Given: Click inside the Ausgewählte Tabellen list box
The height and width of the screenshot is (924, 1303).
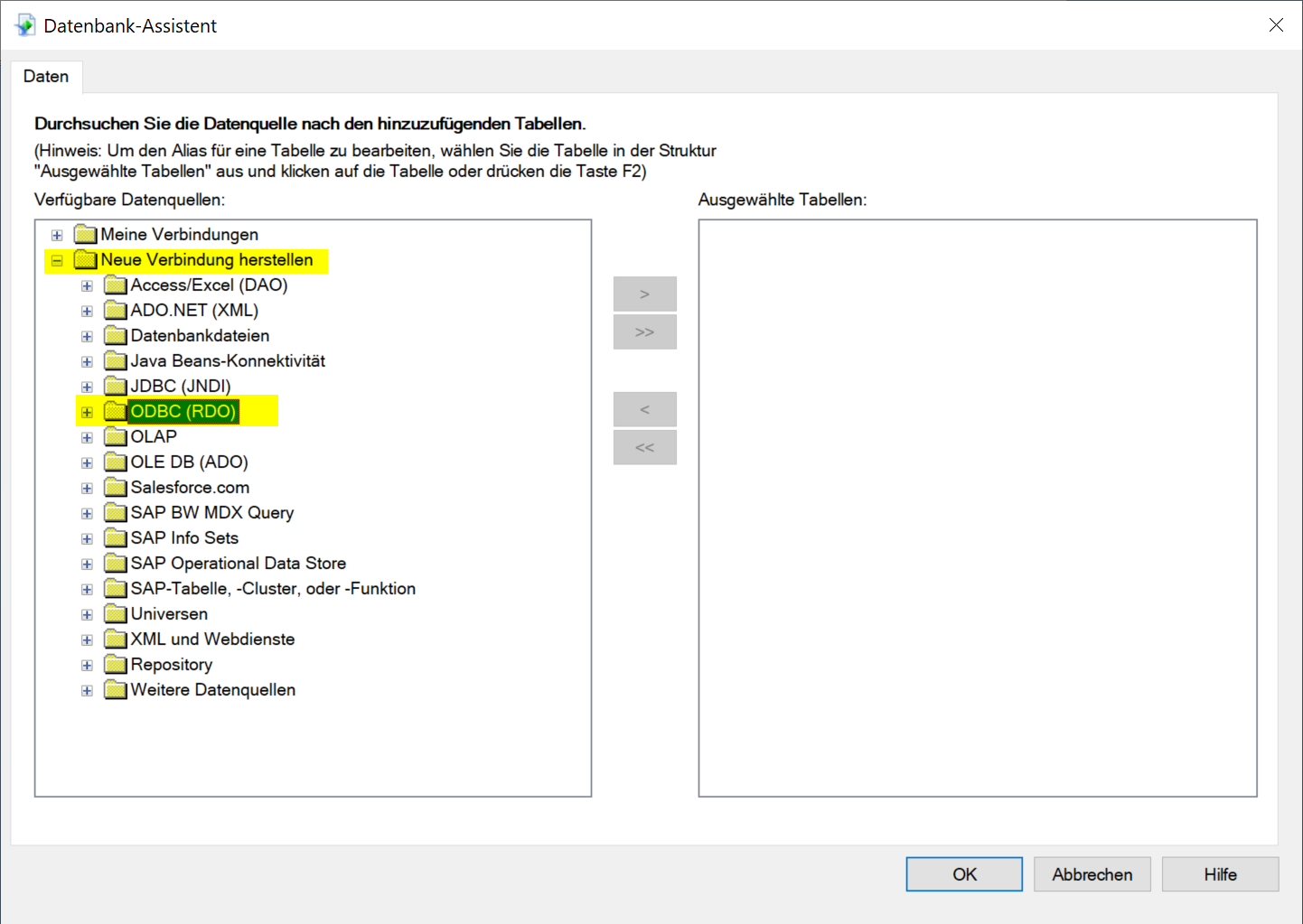Looking at the screenshot, I should pos(978,508).
